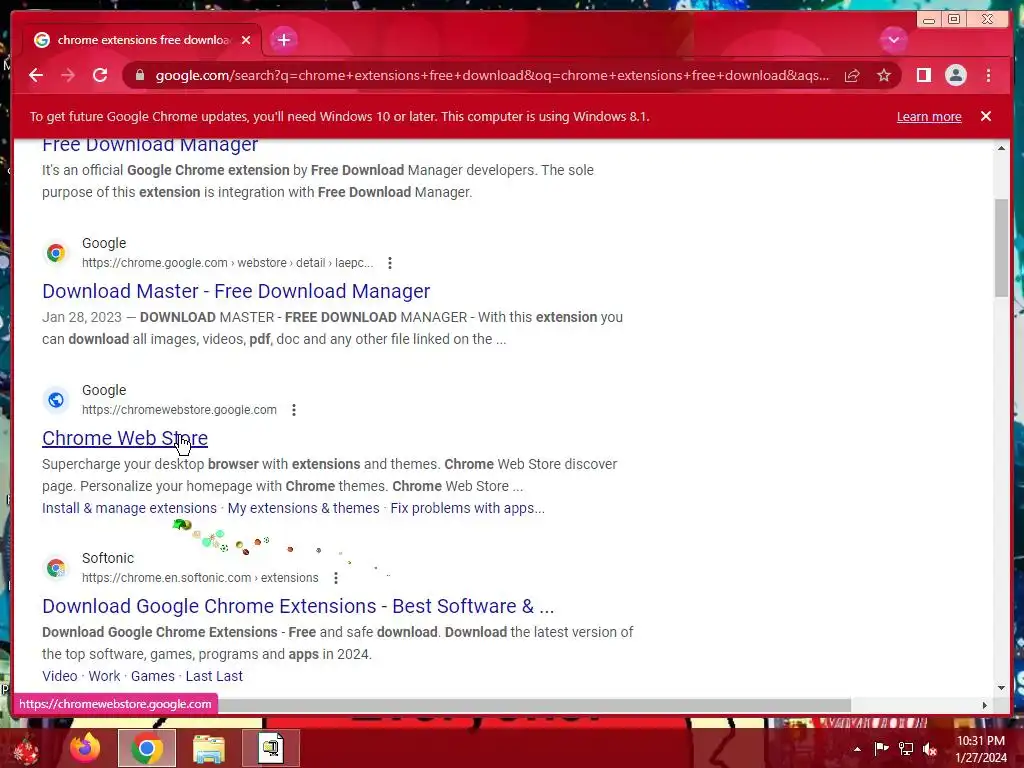1024x768 pixels.
Task: Click Chrome favicon of Download Master result
Action: [x=56, y=253]
